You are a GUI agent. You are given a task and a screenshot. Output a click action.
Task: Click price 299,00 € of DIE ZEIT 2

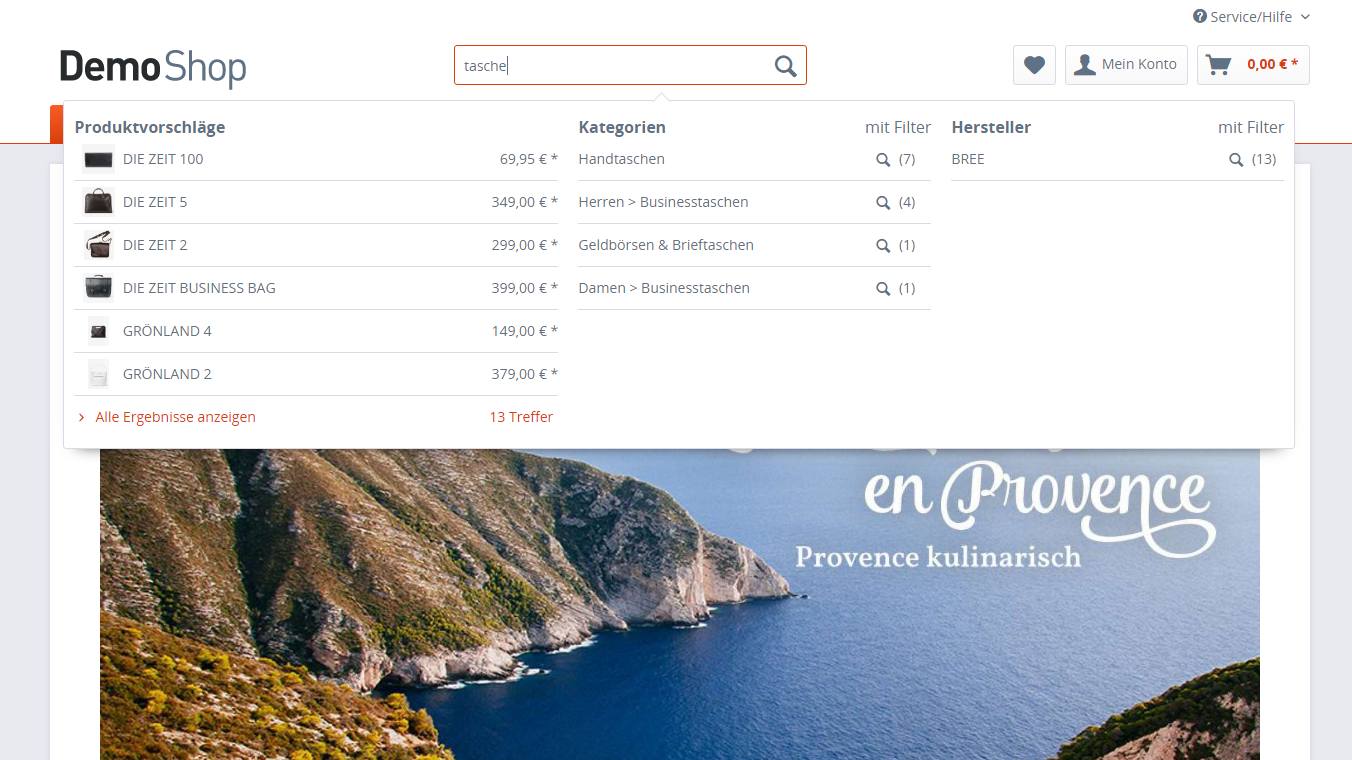[524, 245]
